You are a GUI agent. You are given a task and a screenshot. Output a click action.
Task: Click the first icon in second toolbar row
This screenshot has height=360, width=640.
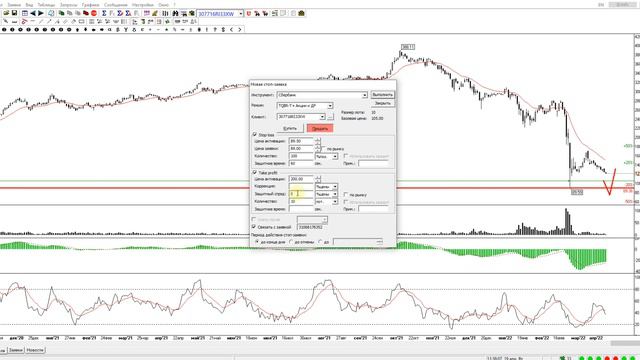pos(6,21)
